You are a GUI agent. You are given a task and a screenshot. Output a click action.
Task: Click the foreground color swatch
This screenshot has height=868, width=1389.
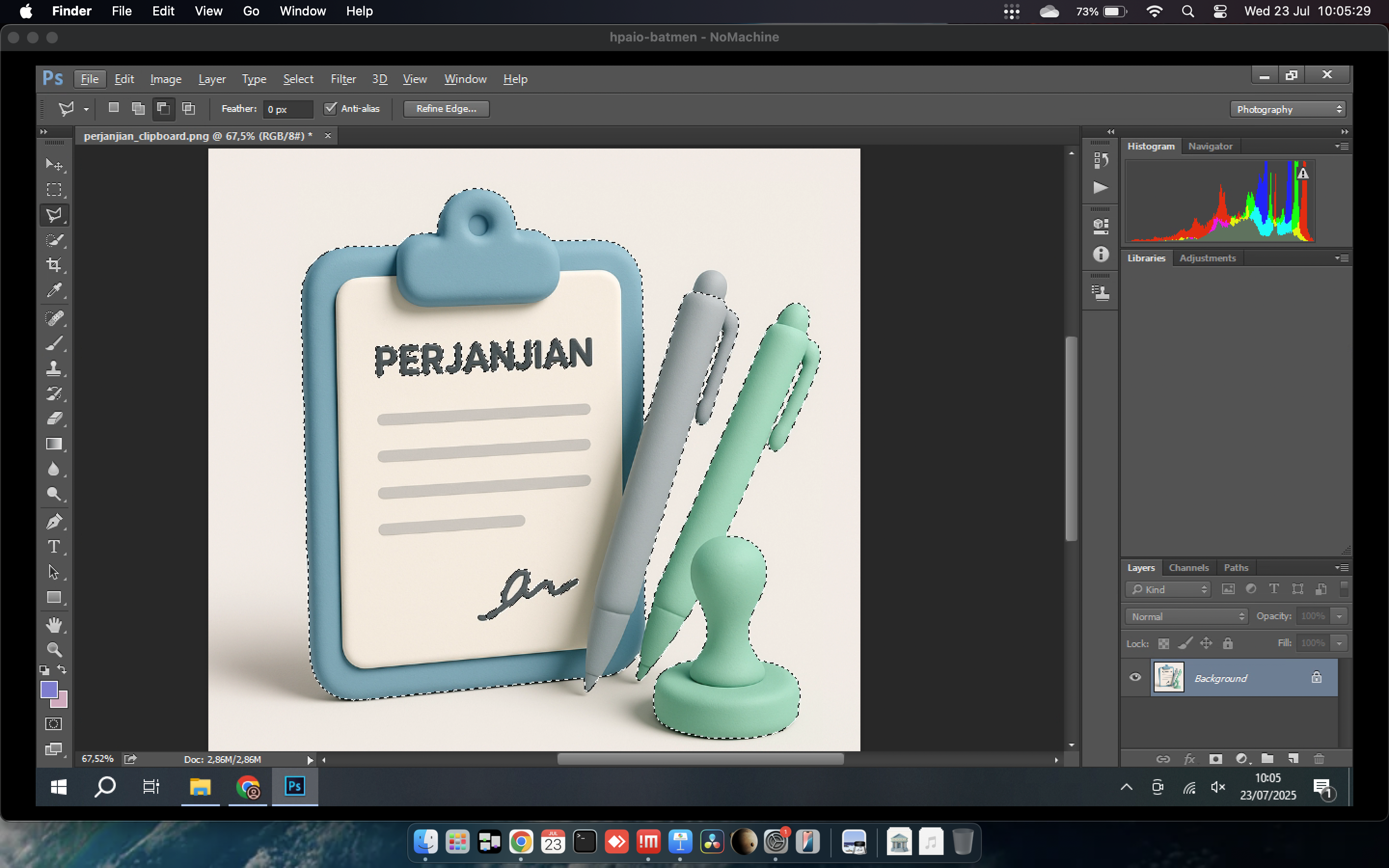49,689
